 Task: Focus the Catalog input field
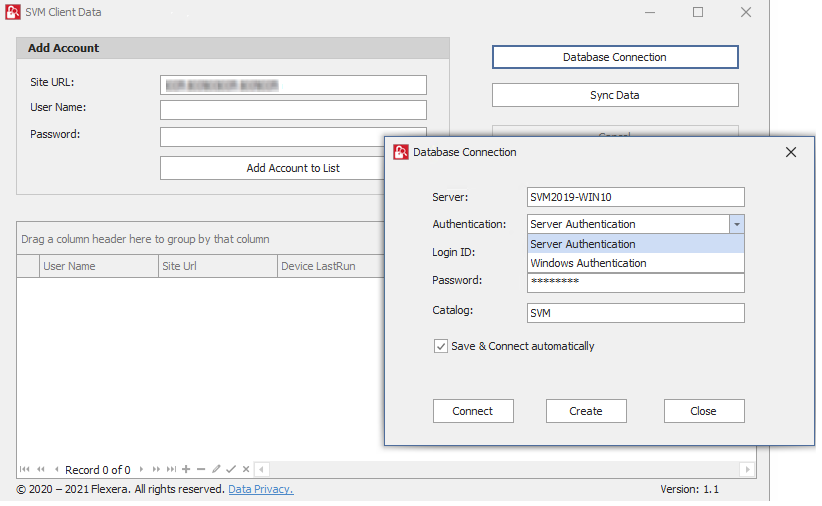click(635, 313)
